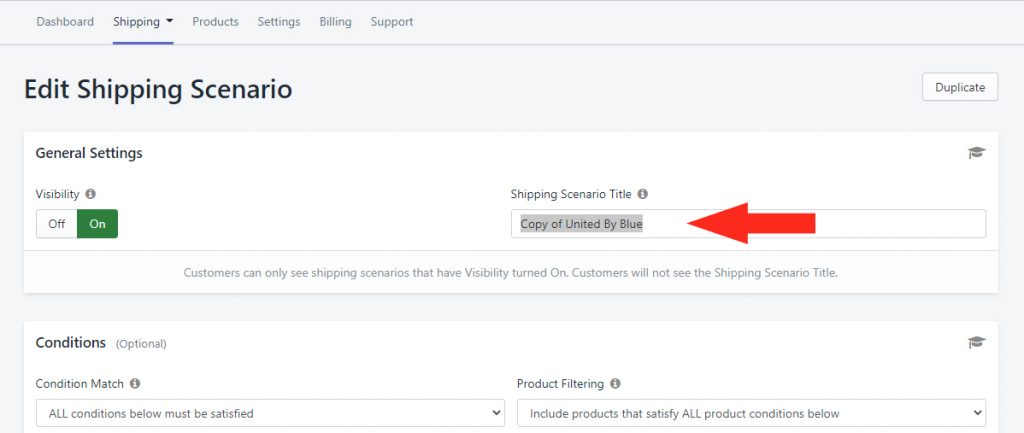Click the Duplicate button

coord(960,87)
